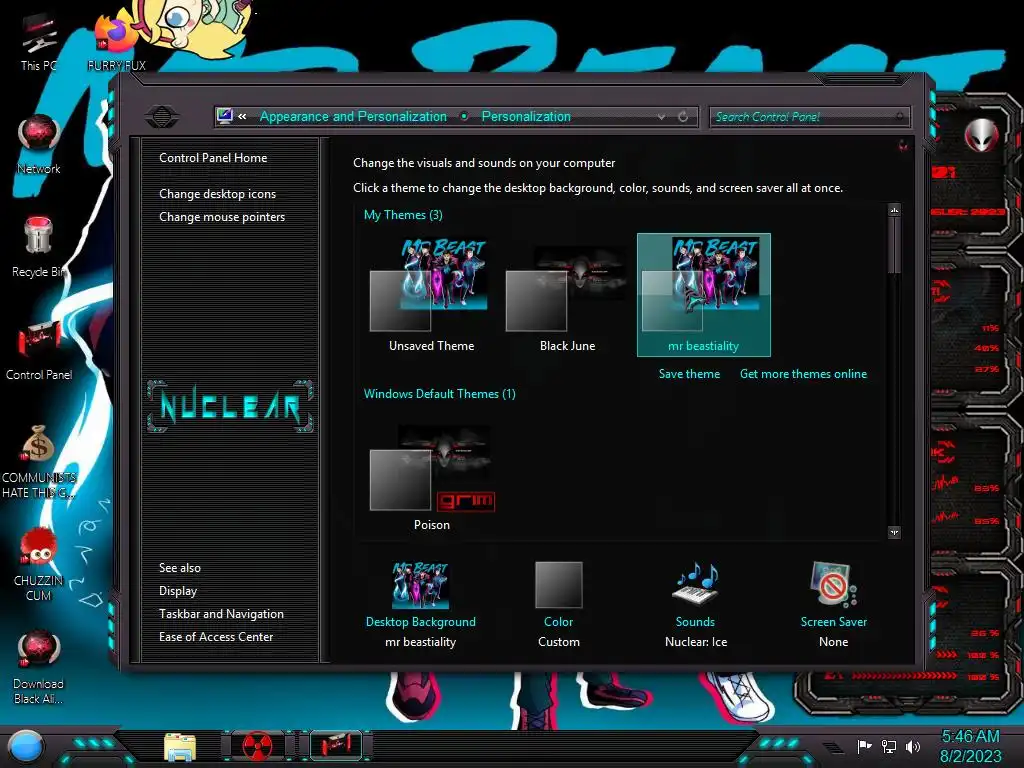Select the Poison default theme
Image resolution: width=1024 pixels, height=768 pixels.
pyautogui.click(x=432, y=477)
